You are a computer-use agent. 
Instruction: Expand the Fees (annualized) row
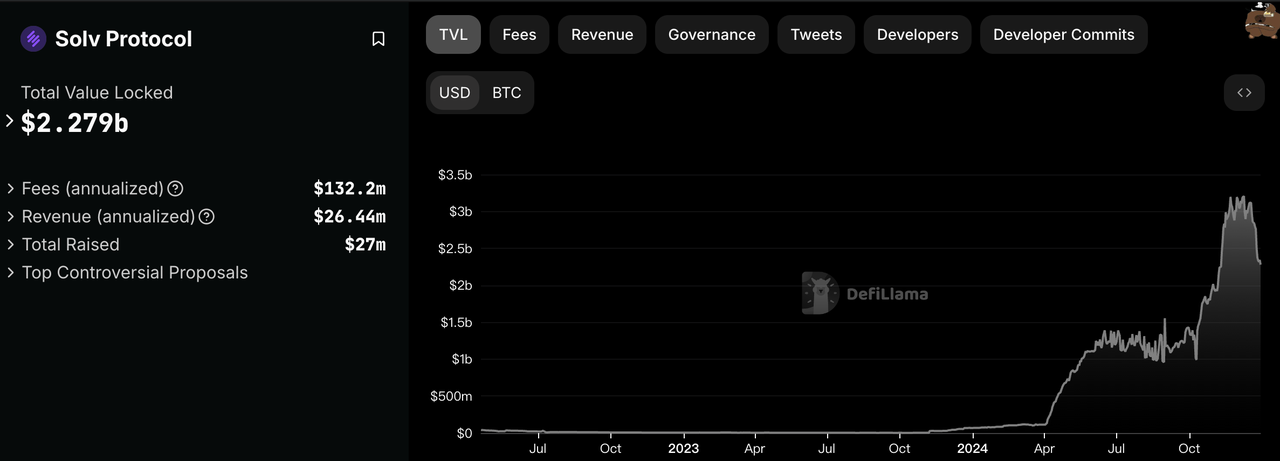coord(11,189)
